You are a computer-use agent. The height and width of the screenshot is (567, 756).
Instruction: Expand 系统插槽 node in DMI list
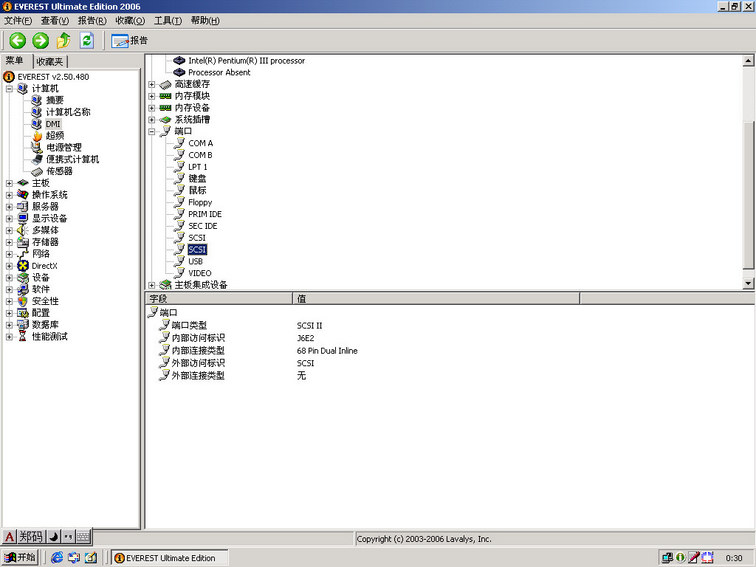152,120
